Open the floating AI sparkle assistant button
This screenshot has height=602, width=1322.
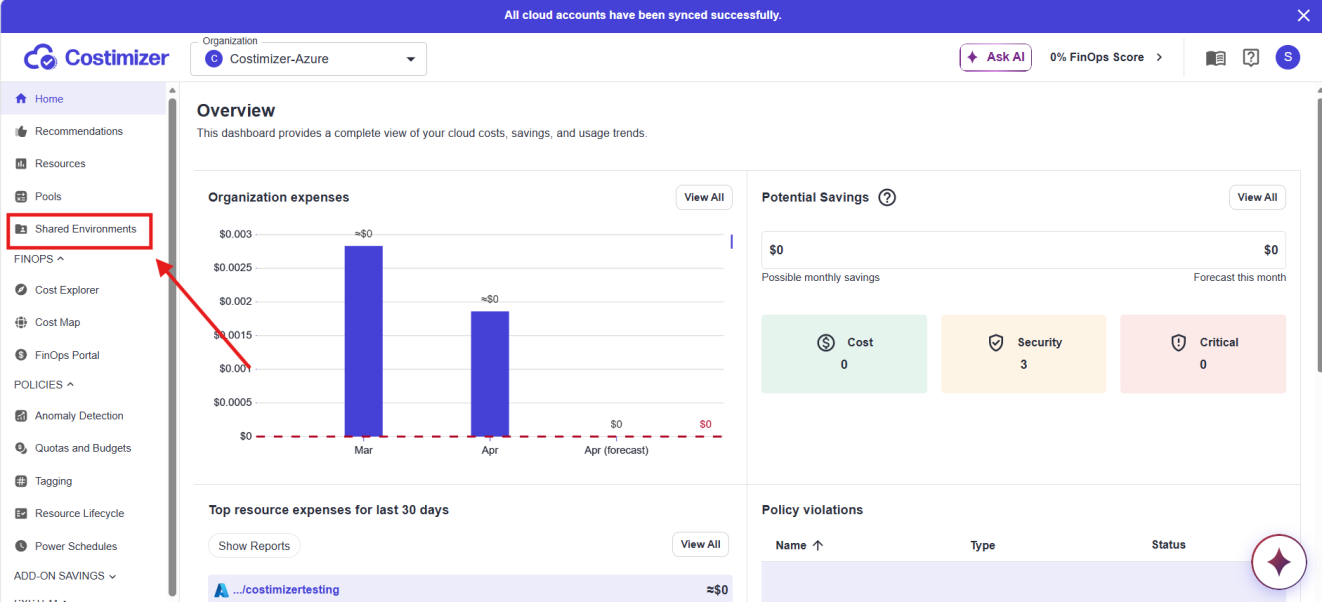pyautogui.click(x=1279, y=563)
